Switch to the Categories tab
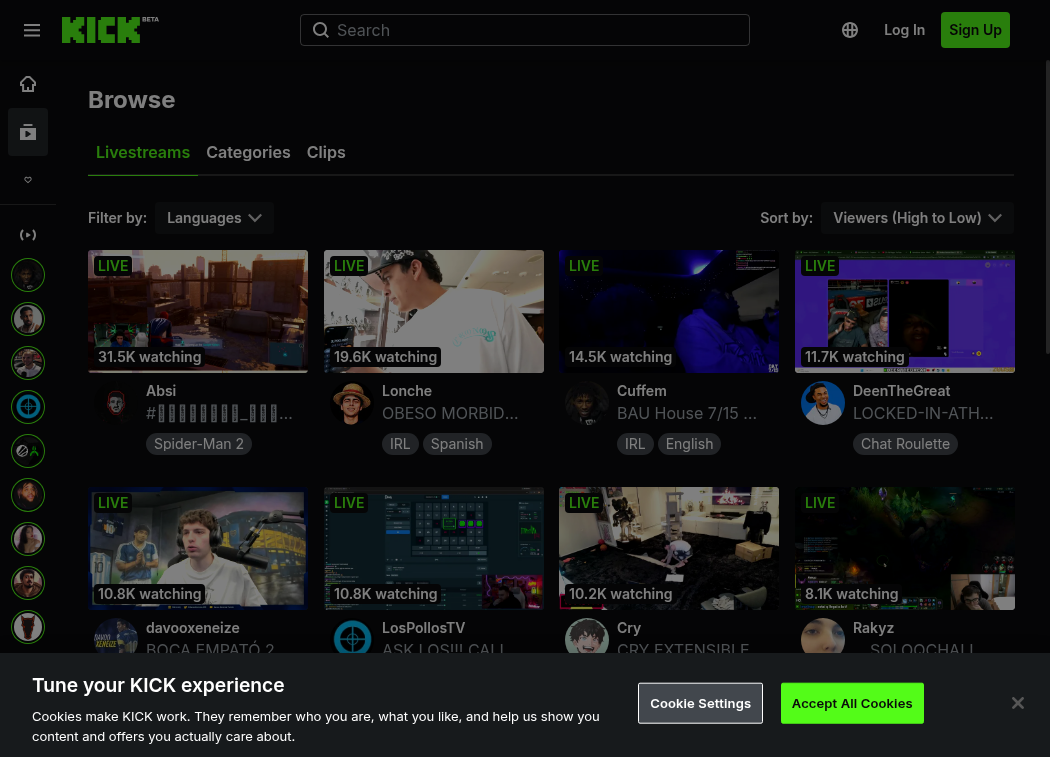 (248, 153)
